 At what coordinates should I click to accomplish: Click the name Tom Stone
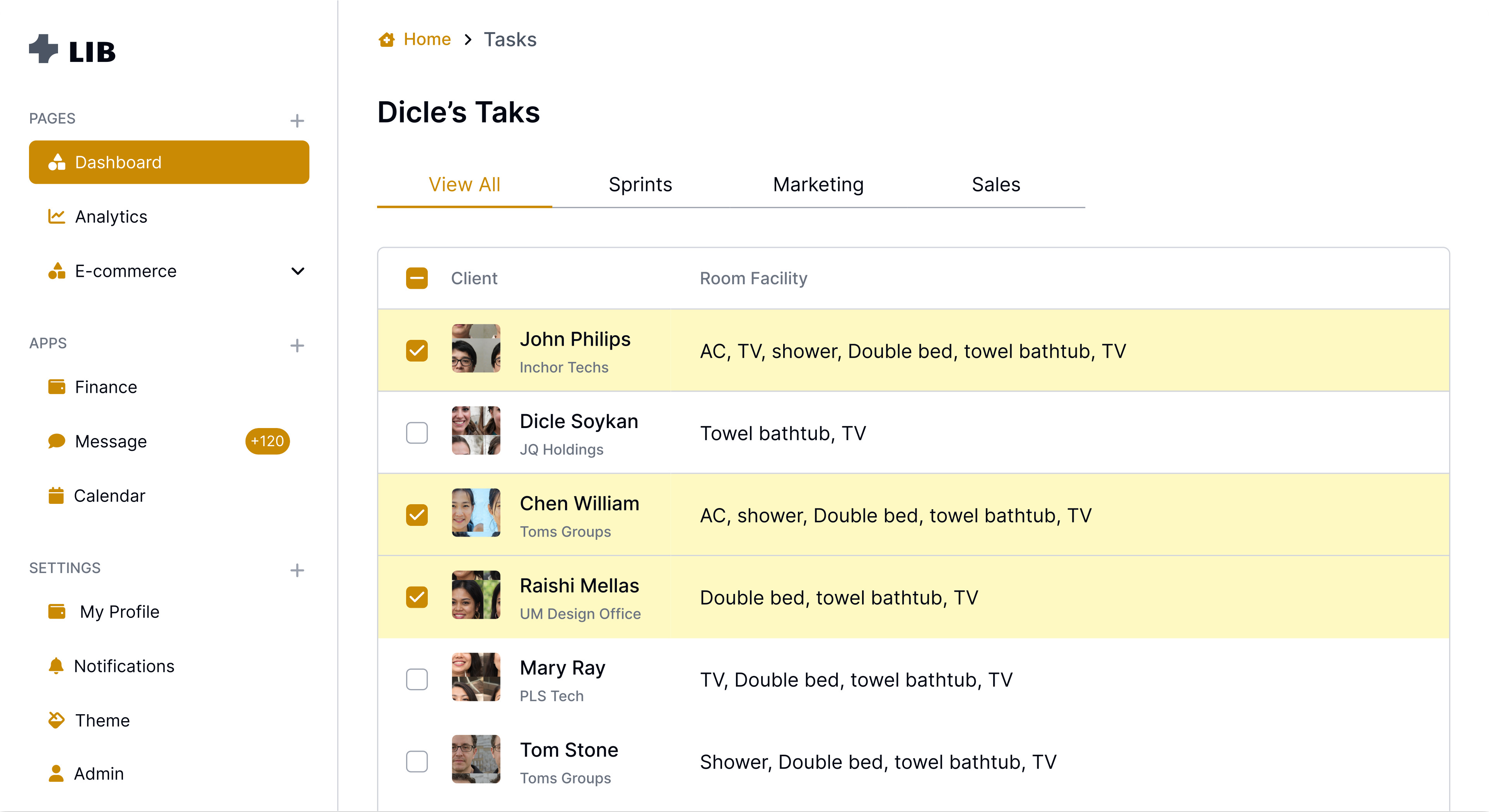[569, 750]
